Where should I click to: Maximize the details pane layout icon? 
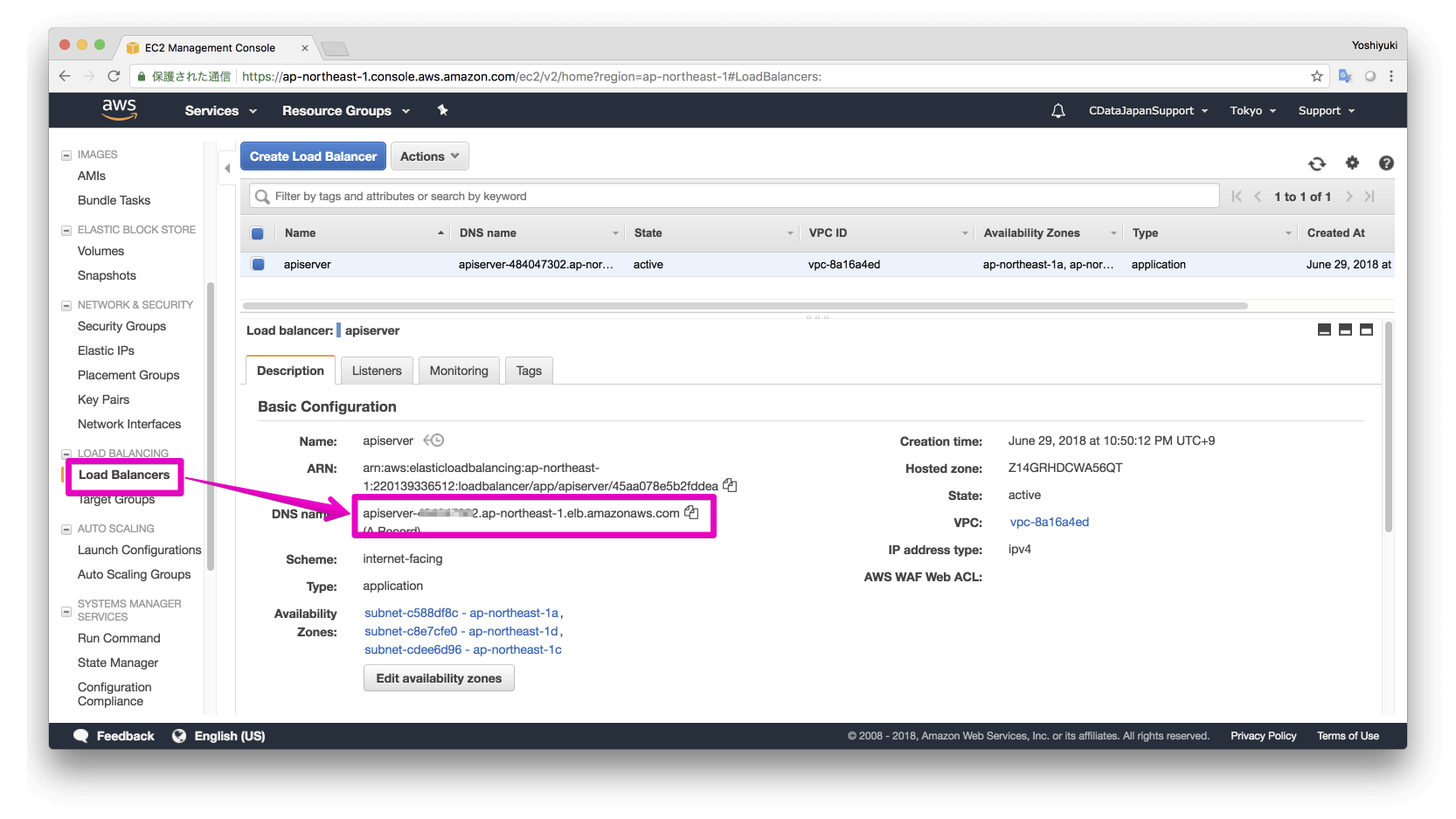click(x=1366, y=330)
